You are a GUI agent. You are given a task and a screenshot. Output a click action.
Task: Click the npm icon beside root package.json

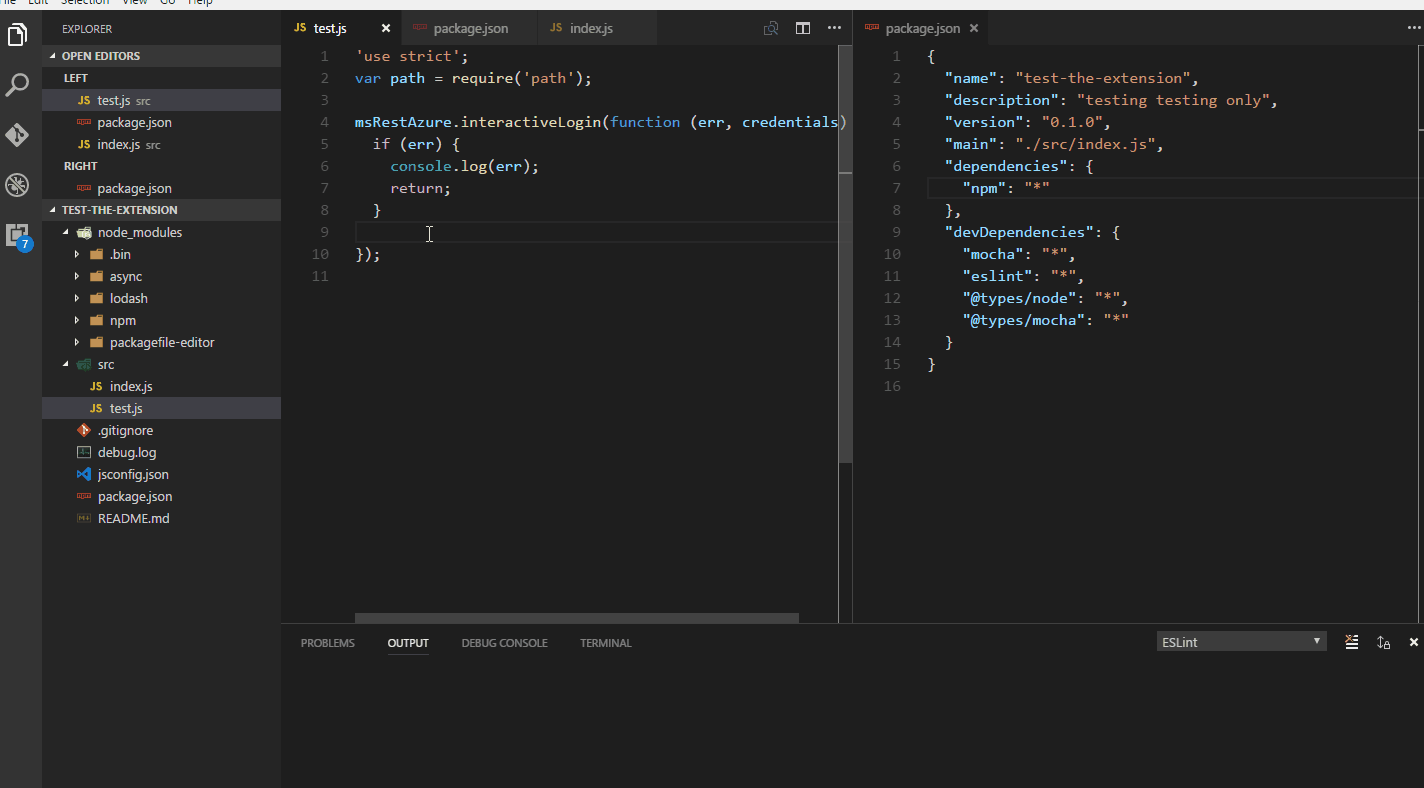point(84,496)
